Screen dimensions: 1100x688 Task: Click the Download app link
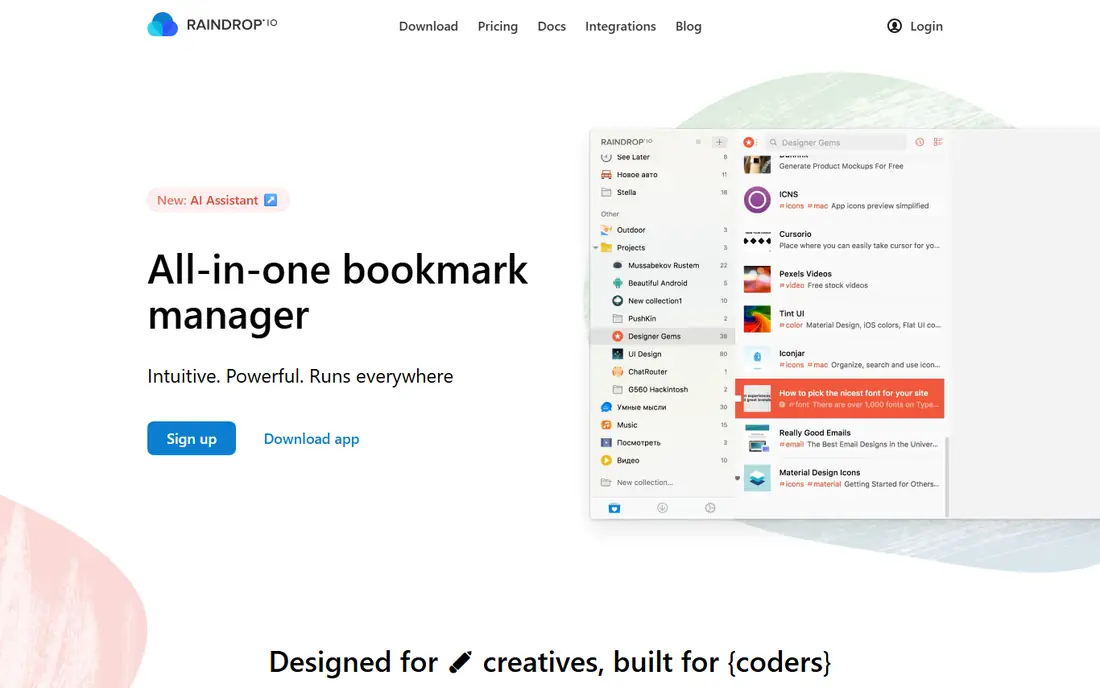click(311, 439)
